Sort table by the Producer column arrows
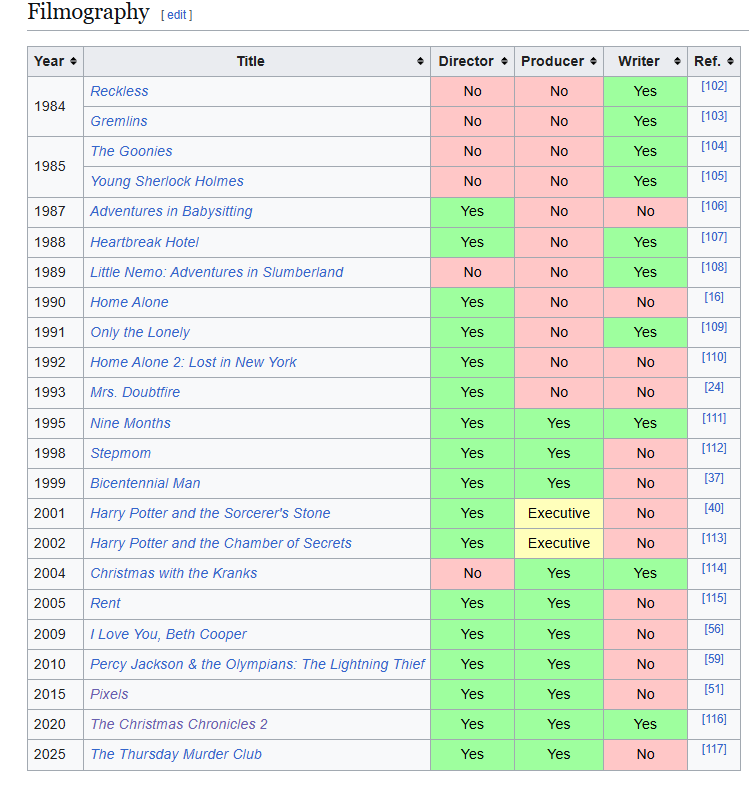This screenshot has height=785, width=749. [593, 61]
